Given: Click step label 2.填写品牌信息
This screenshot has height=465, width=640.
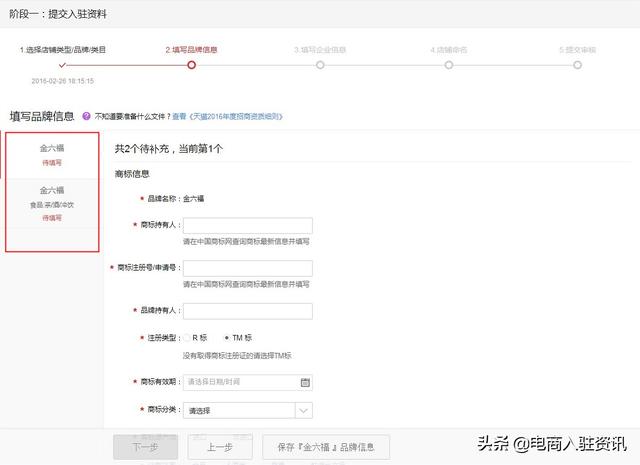Looking at the screenshot, I should click(x=191, y=50).
